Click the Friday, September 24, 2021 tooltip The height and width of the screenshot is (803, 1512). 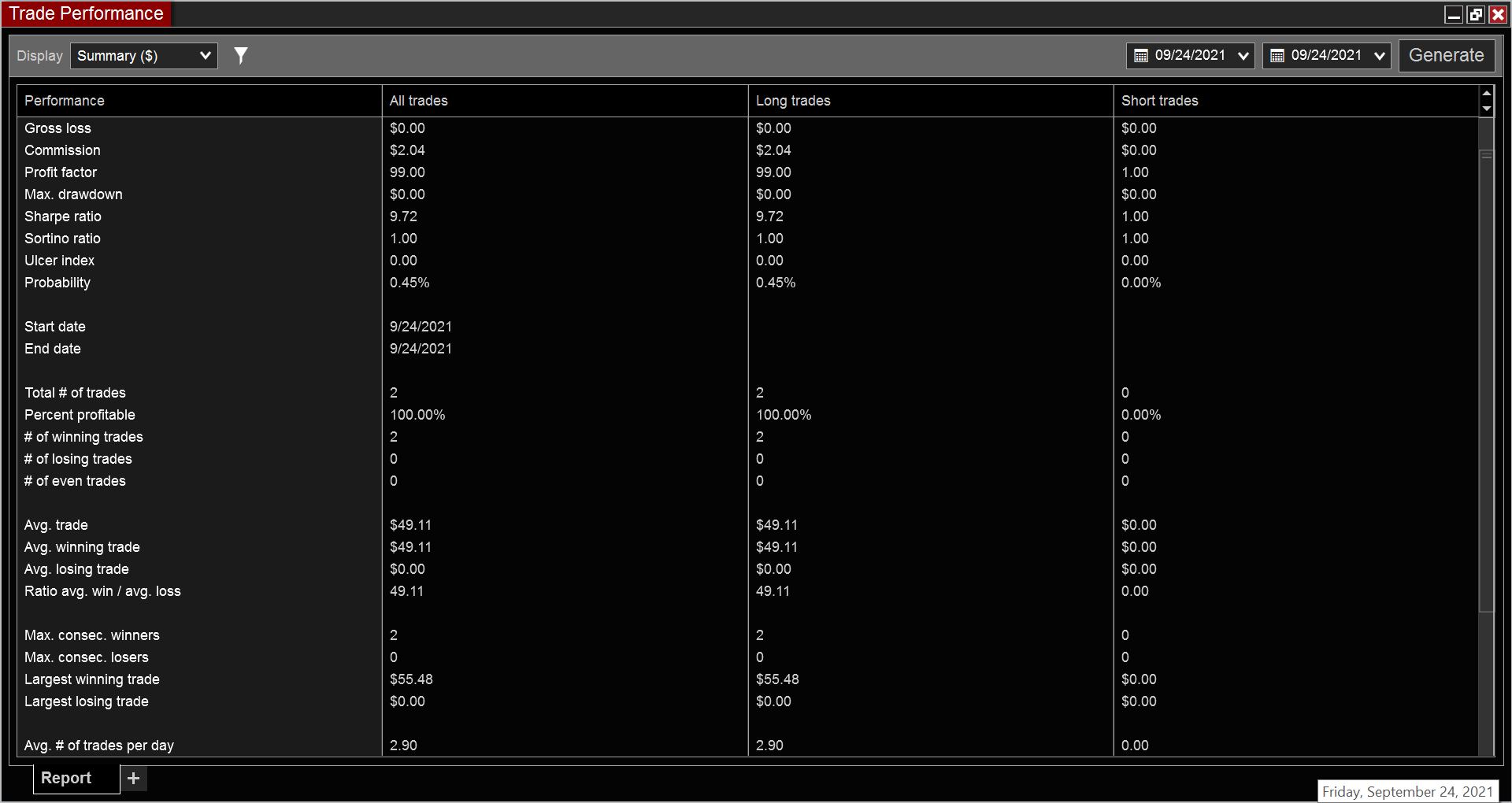(x=1407, y=791)
